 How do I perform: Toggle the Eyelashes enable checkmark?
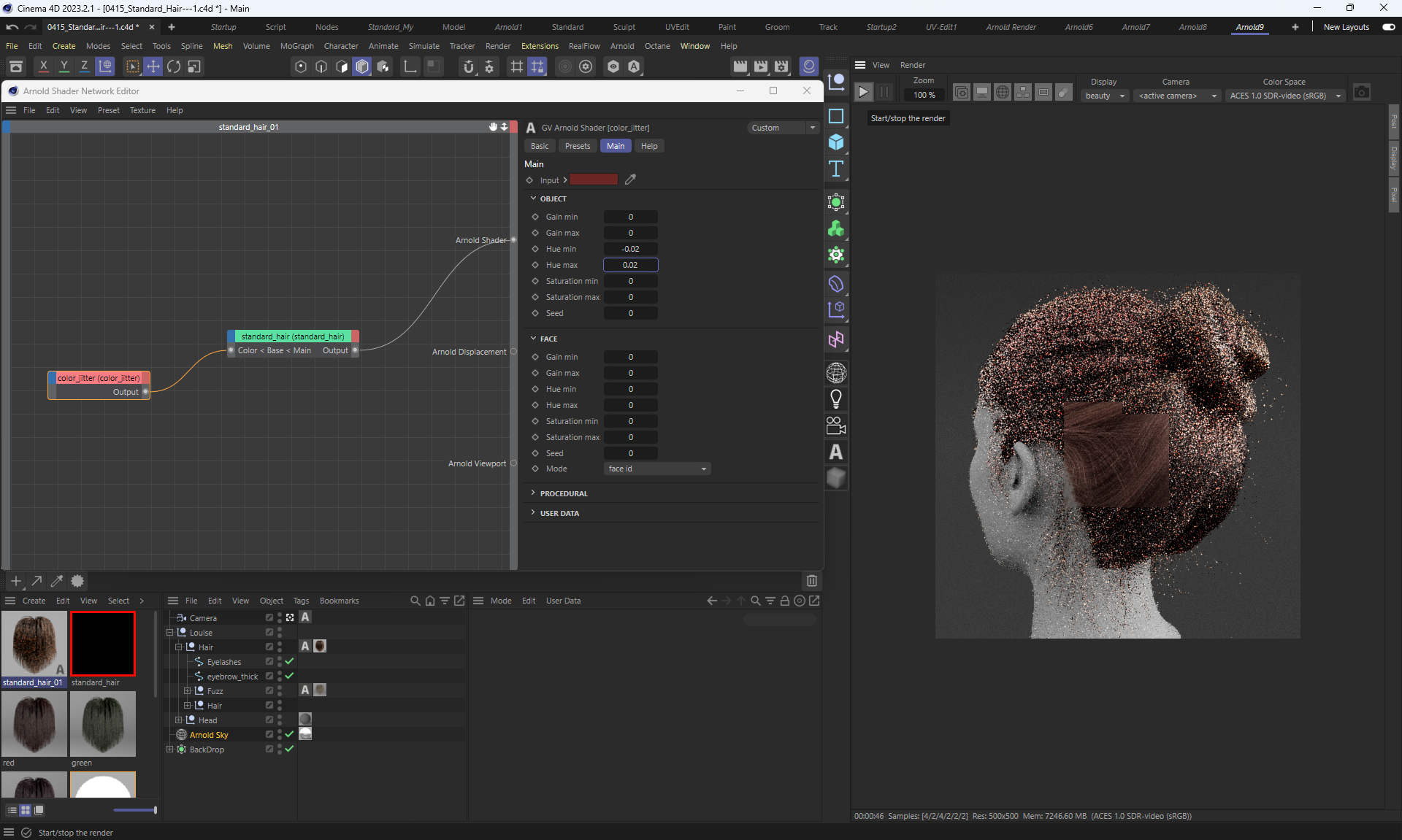point(289,661)
